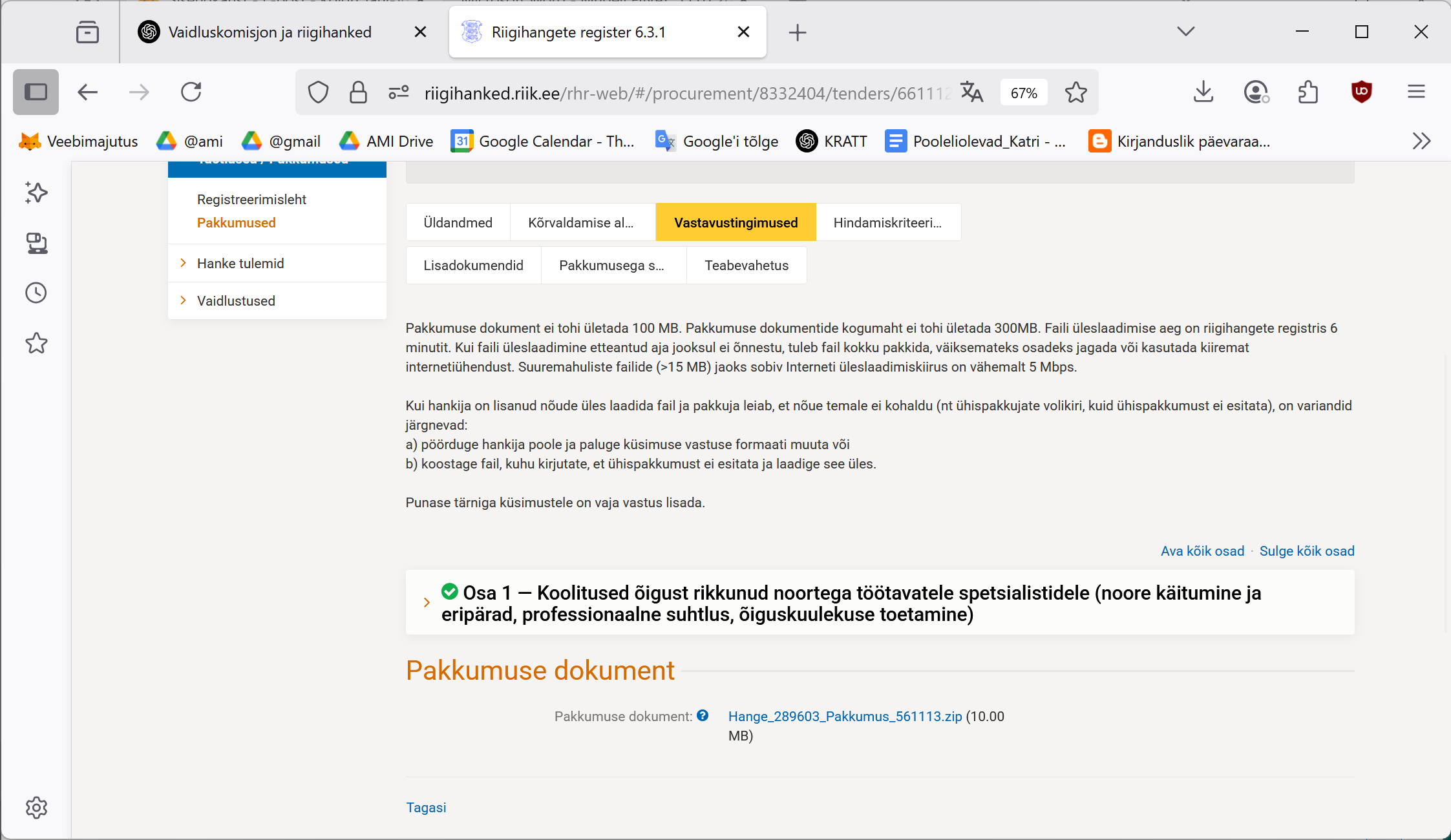Click the page vertical scrollbar
The image size is (1451, 840).
pos(1446,494)
